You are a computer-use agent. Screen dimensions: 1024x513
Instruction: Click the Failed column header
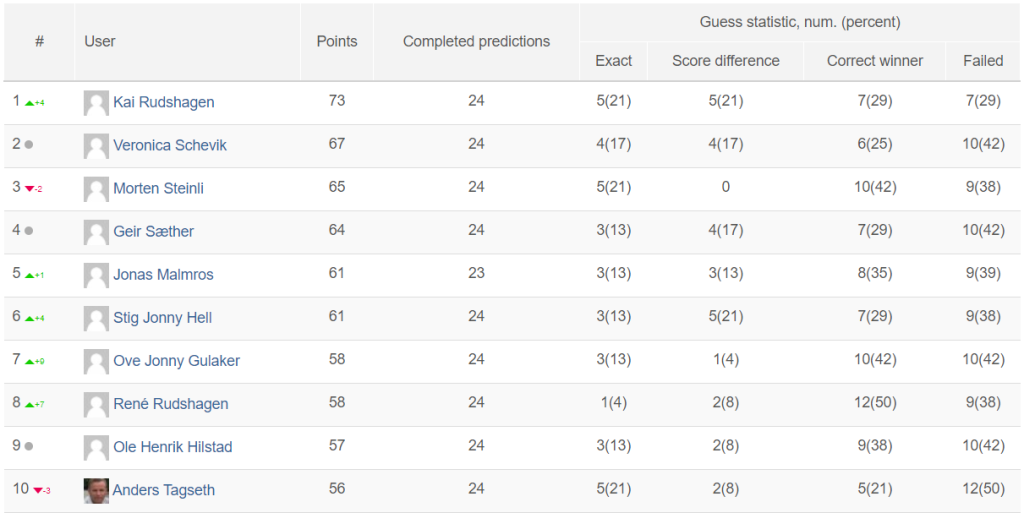click(x=983, y=61)
